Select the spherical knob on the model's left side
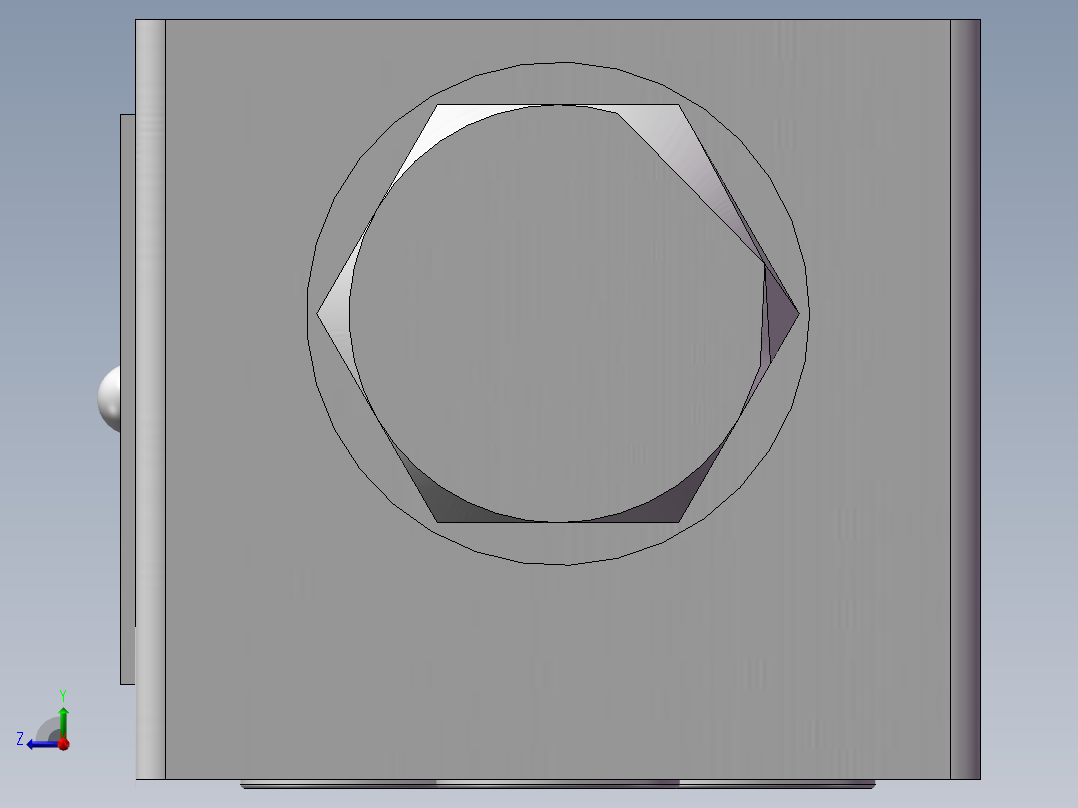The image size is (1078, 808). 109,399
